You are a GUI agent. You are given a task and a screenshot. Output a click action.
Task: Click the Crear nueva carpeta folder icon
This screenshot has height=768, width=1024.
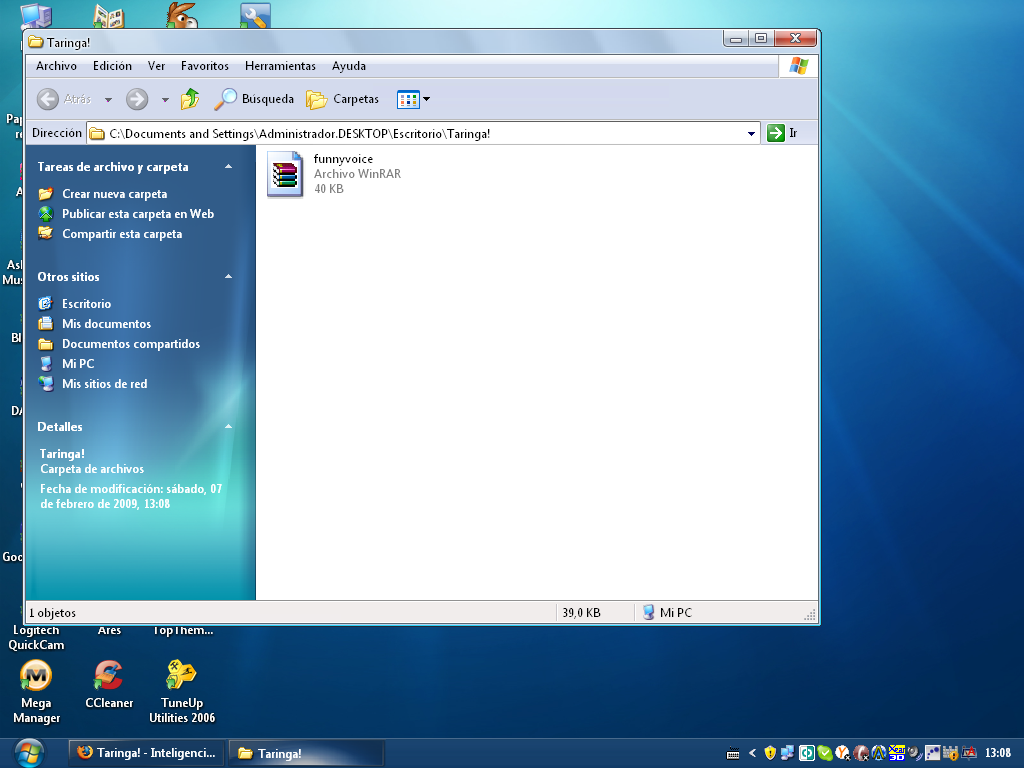click(46, 194)
